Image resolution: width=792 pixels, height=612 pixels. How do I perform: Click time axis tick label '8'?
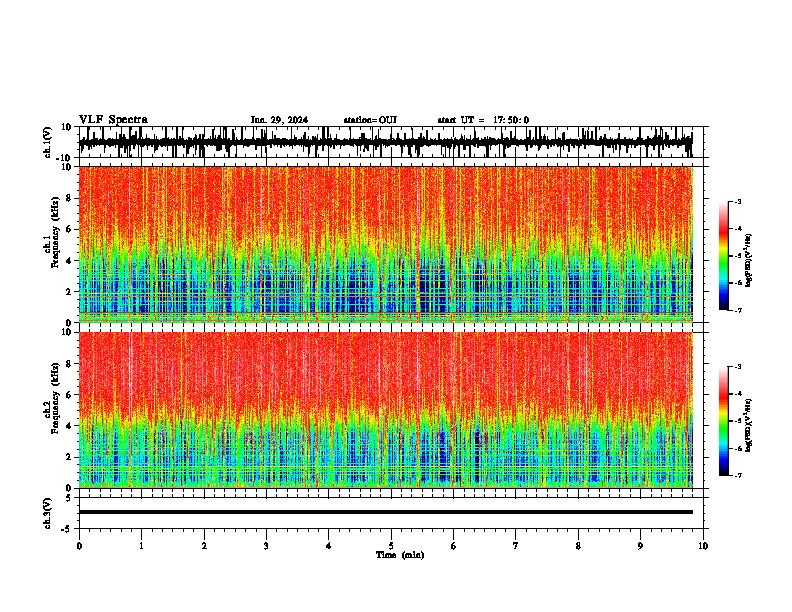point(578,546)
